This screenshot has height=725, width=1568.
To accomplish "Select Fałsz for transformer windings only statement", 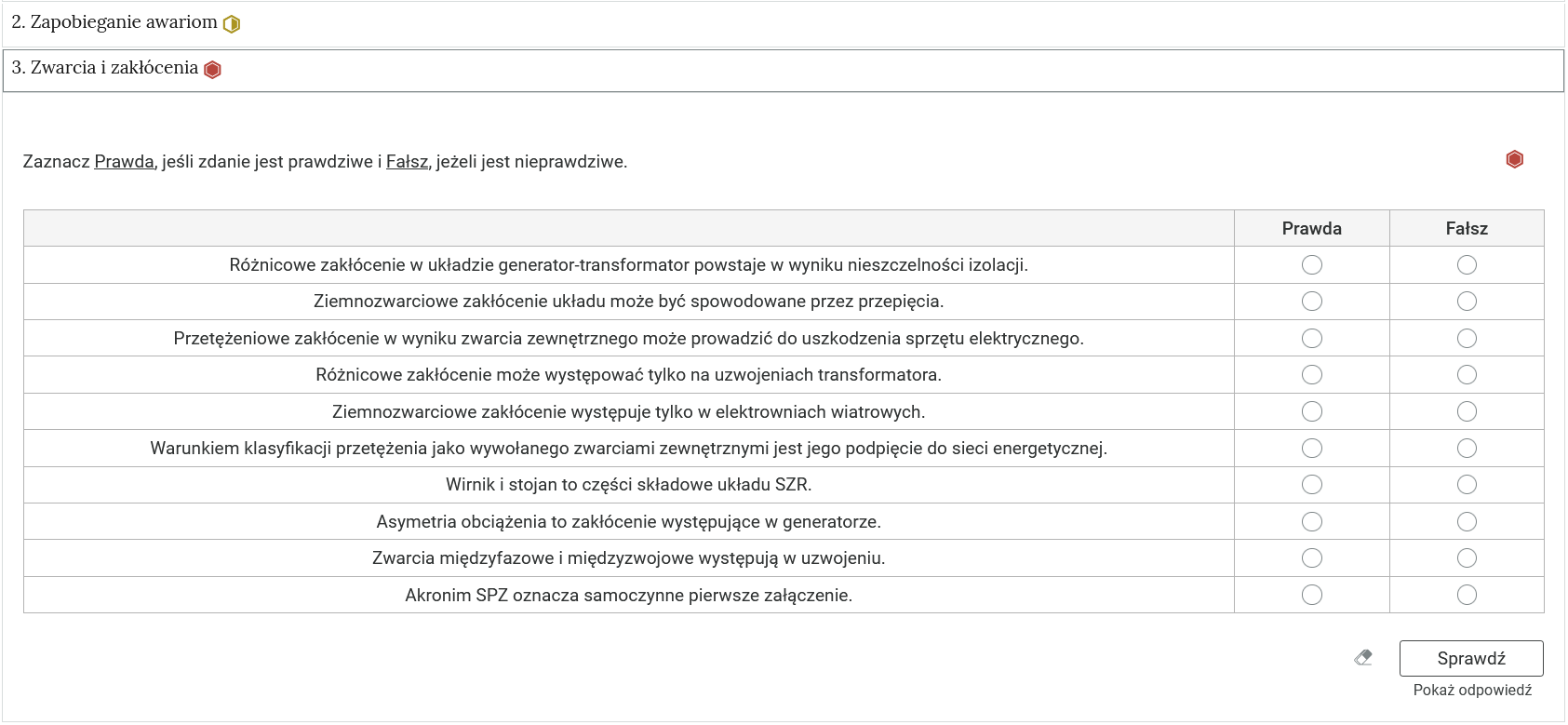I will (x=1467, y=375).
